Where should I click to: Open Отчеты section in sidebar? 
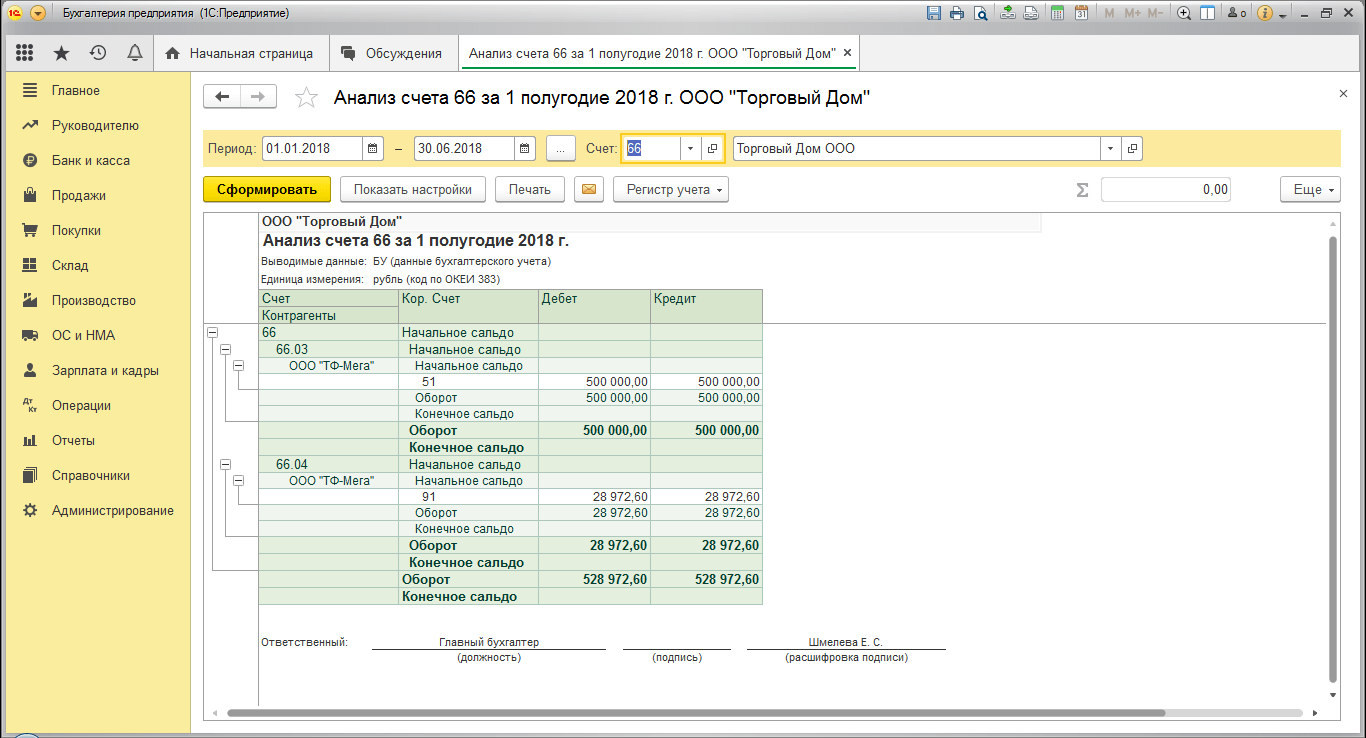[98, 440]
